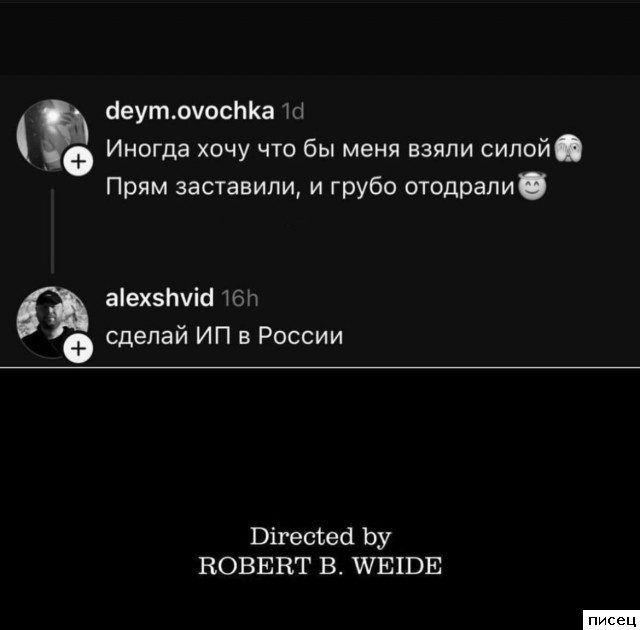Screen dimensions: 640x630
Task: Click the vertical thread line between comments
Action: coord(52,231)
